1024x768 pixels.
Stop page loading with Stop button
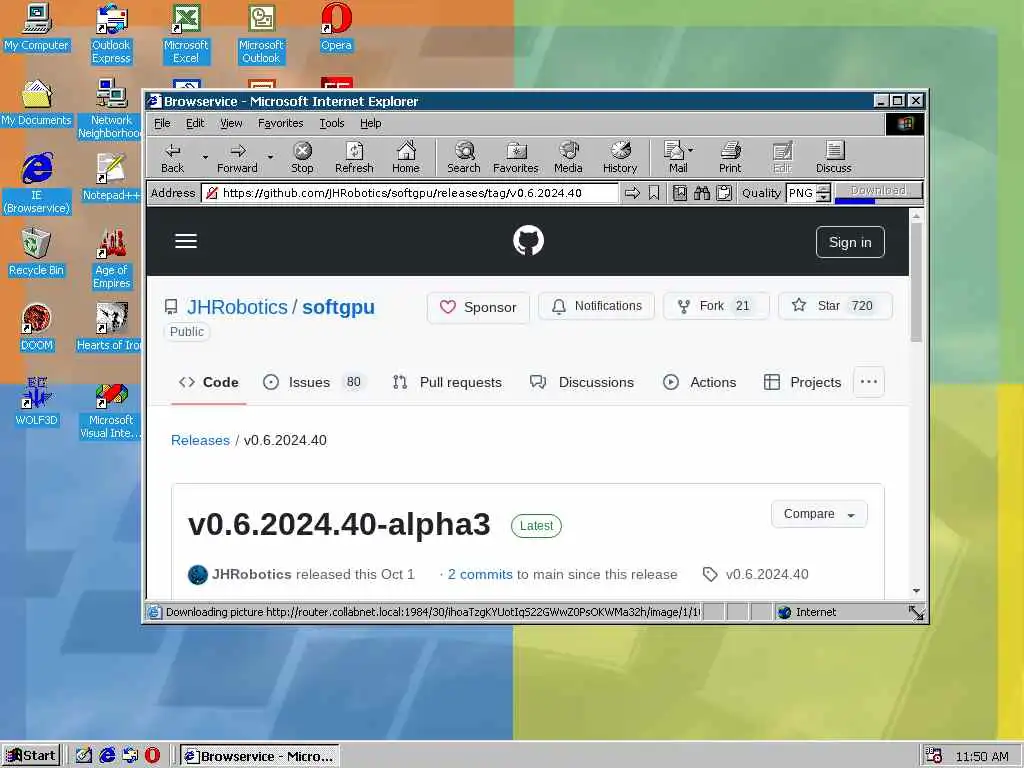point(302,157)
